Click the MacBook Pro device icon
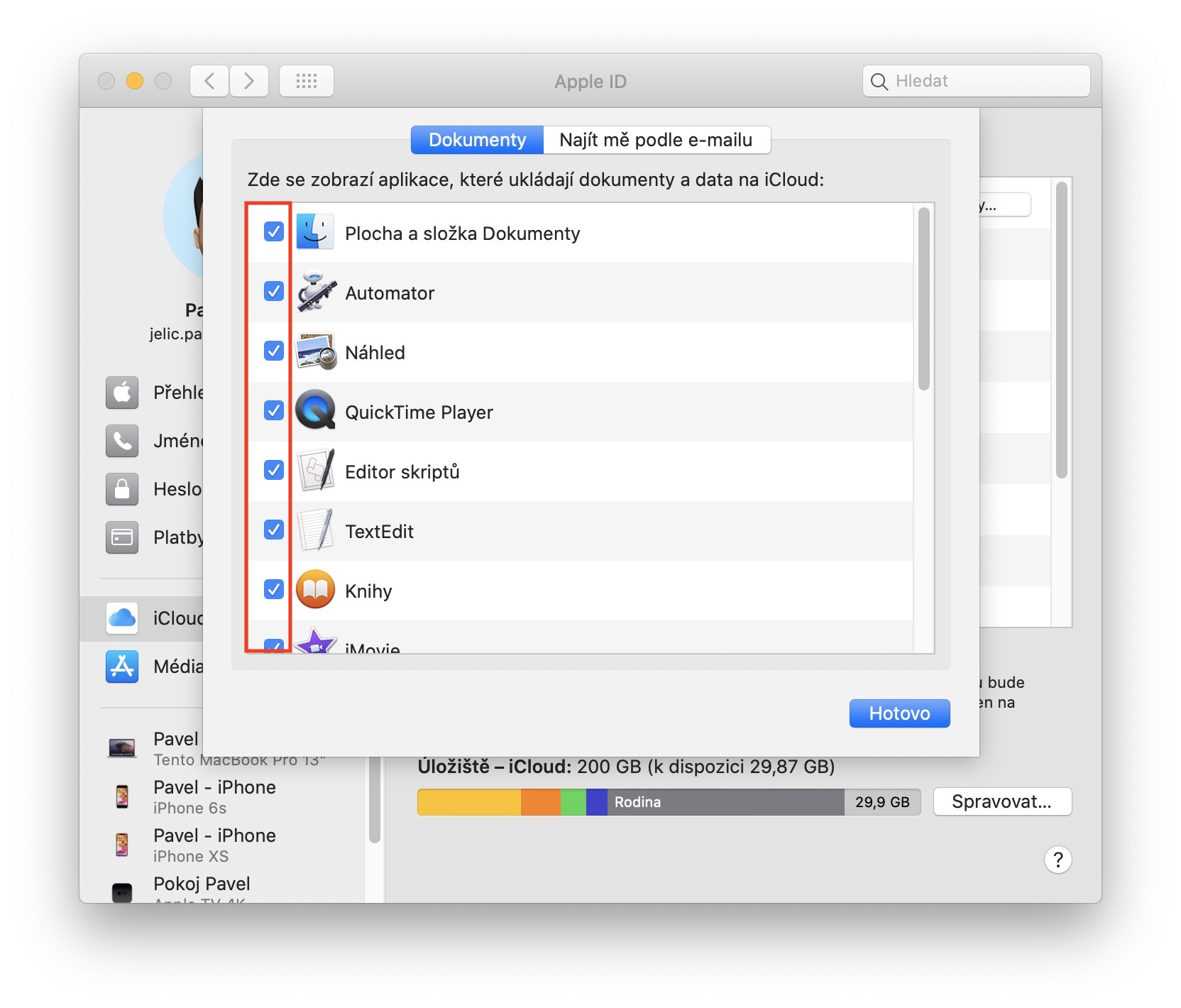 pyautogui.click(x=122, y=748)
